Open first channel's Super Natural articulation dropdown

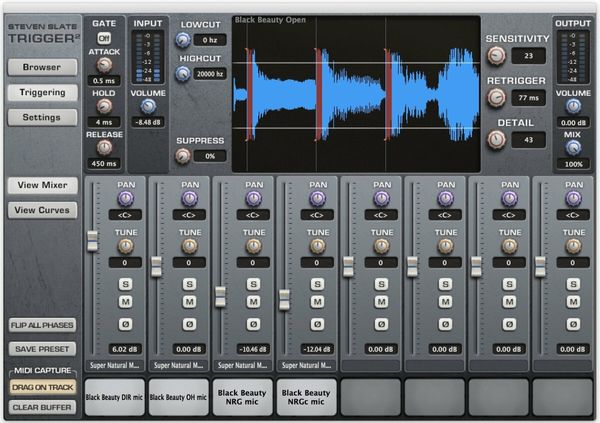coord(115,366)
